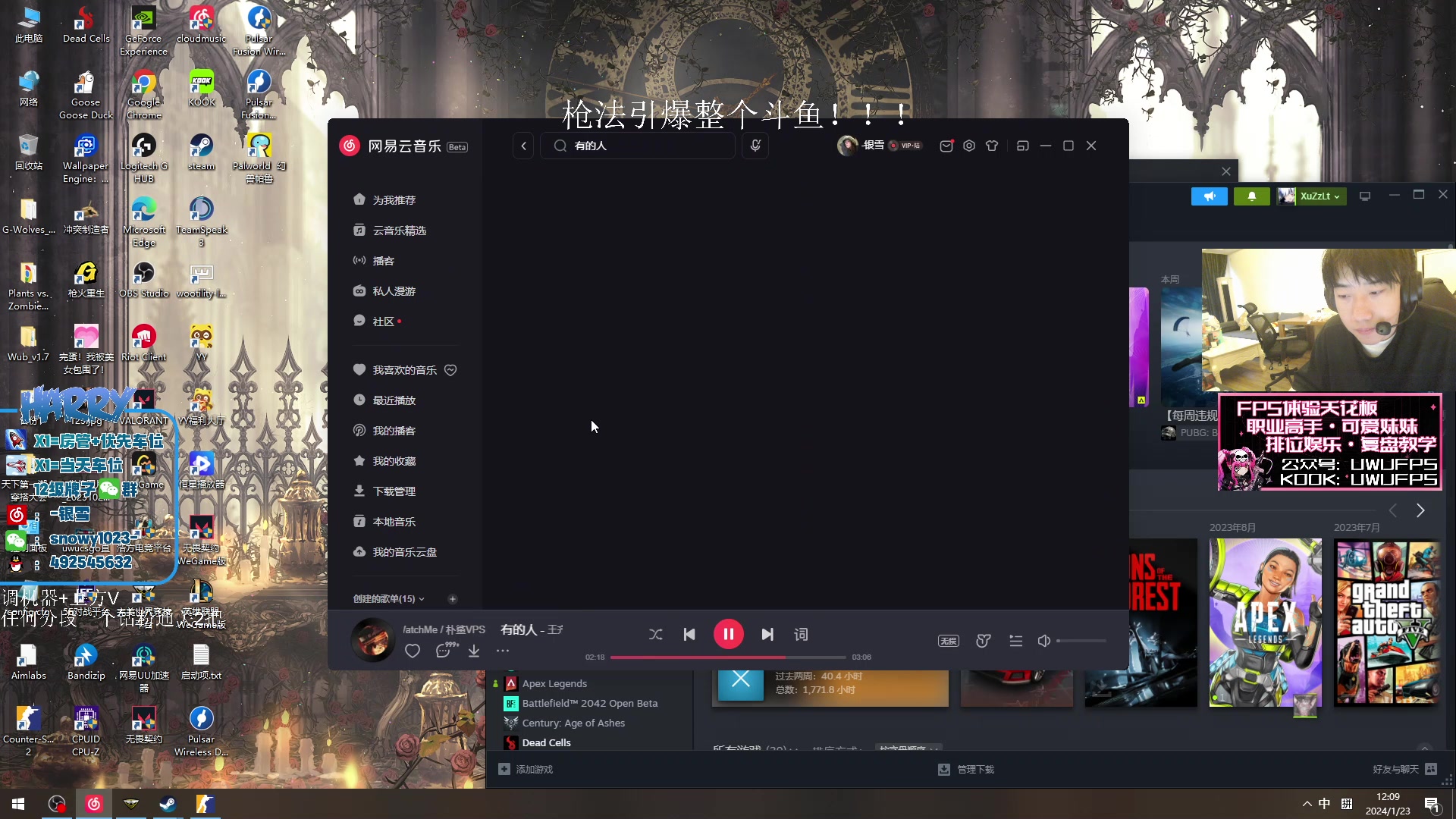Open Steam announcements megaphone button
Screen dimensions: 1456x819
click(x=1210, y=196)
